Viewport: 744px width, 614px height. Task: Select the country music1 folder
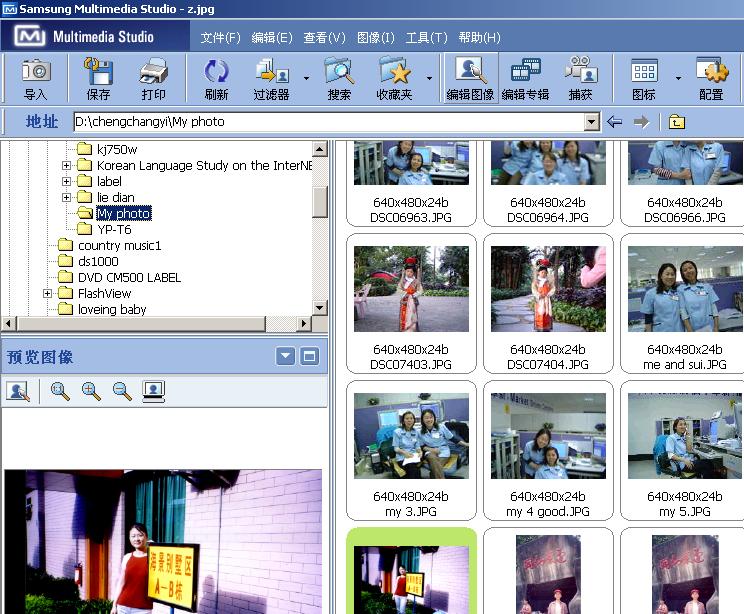120,246
